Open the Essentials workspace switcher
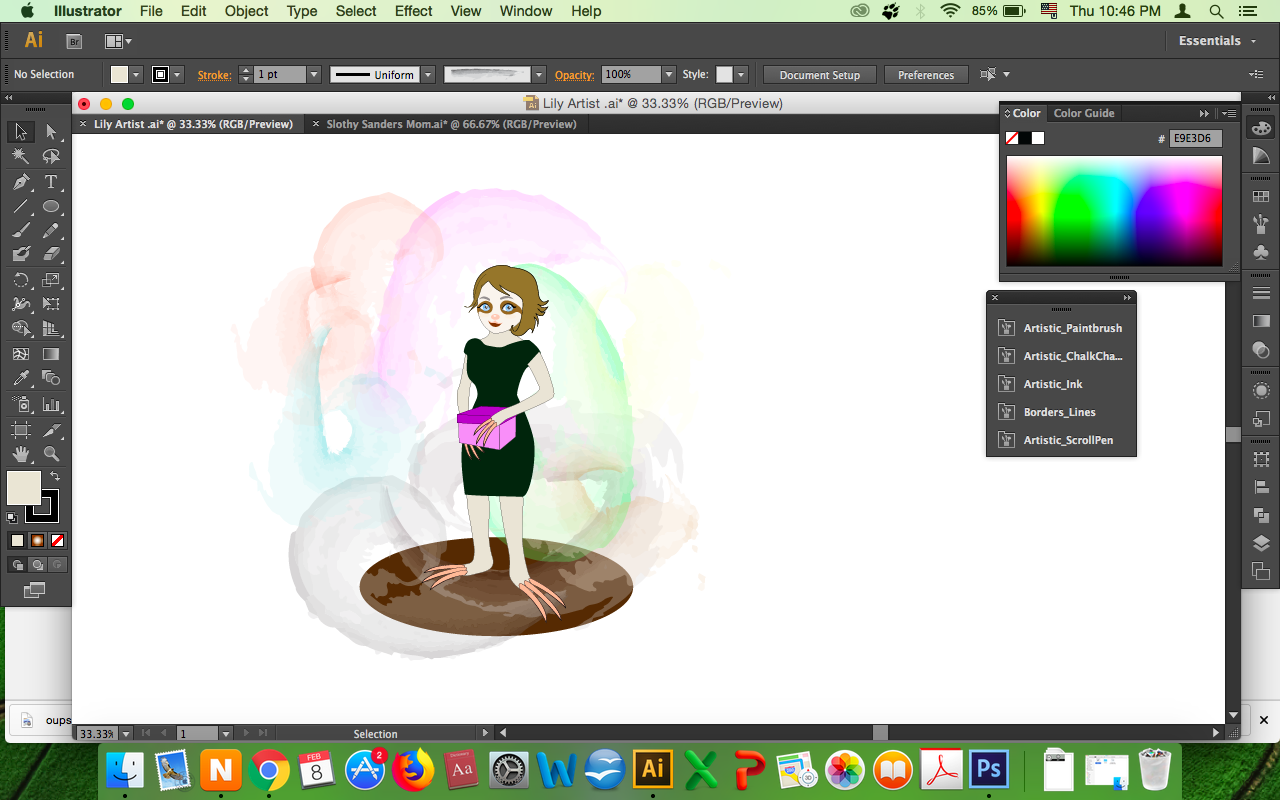Viewport: 1280px width, 800px height. [1216, 41]
